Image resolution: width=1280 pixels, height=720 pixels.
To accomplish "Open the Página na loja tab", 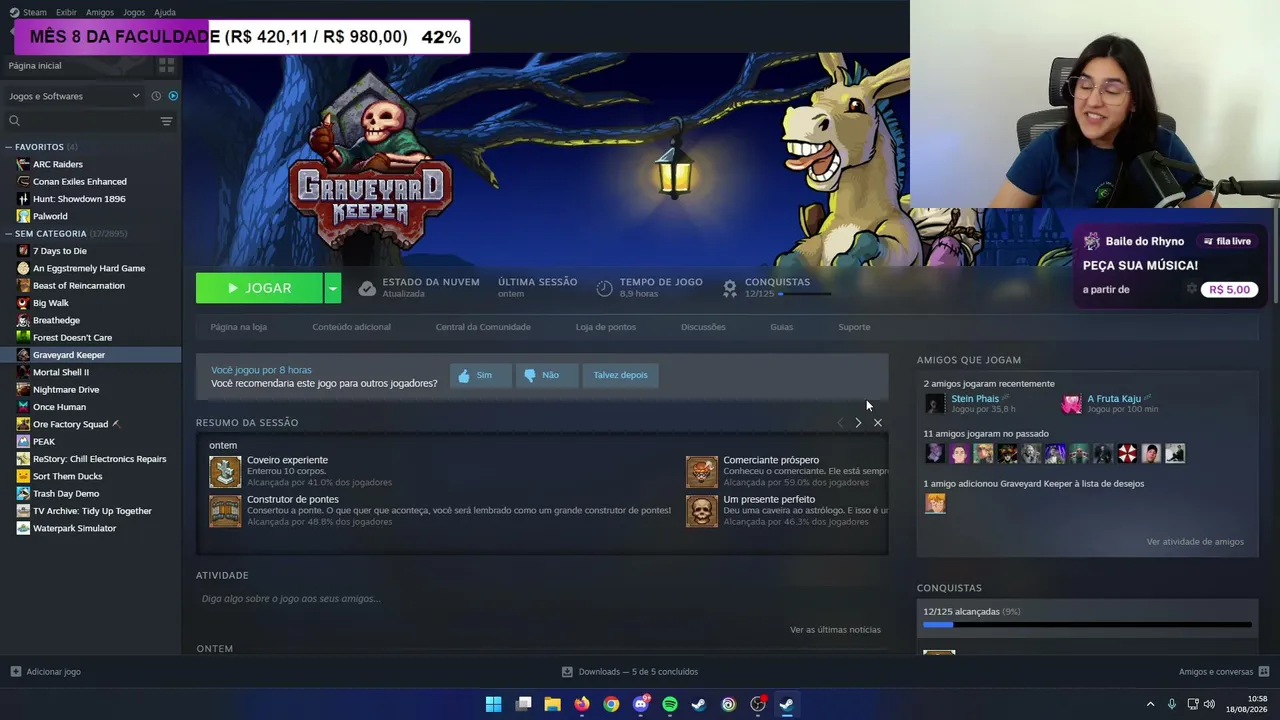I will pyautogui.click(x=238, y=327).
